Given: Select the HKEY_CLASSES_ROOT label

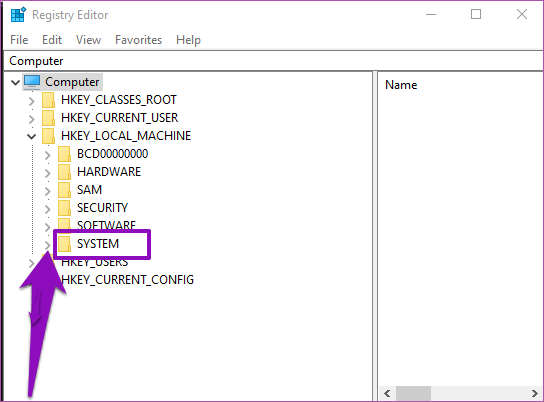Looking at the screenshot, I should 119,100.
